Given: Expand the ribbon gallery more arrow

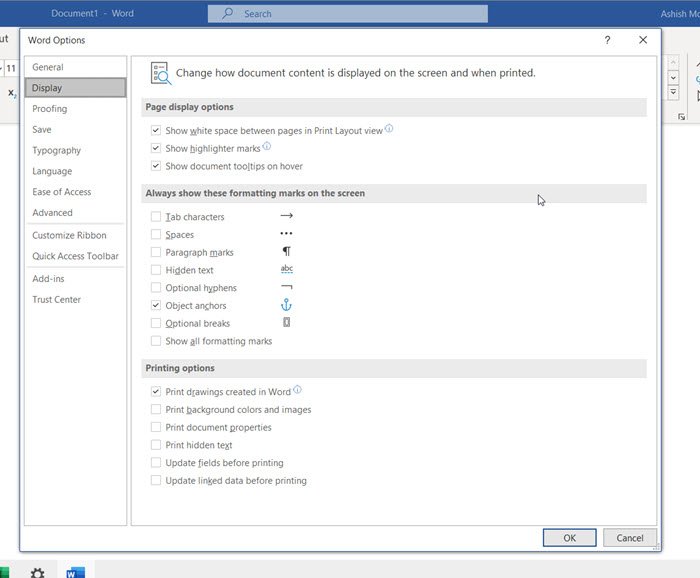Looking at the screenshot, I should click(x=672, y=93).
